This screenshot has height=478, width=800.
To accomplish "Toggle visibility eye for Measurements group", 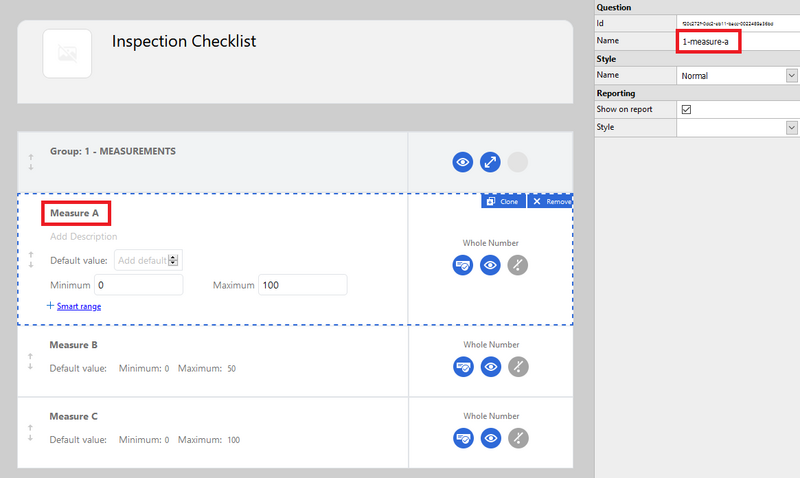I will pyautogui.click(x=462, y=161).
